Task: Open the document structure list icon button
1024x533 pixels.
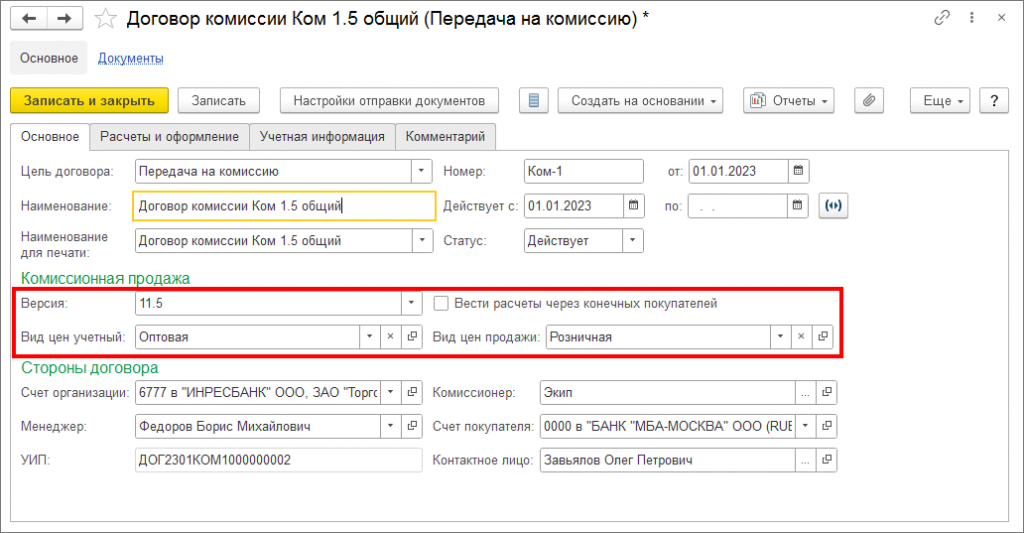Action: [534, 101]
